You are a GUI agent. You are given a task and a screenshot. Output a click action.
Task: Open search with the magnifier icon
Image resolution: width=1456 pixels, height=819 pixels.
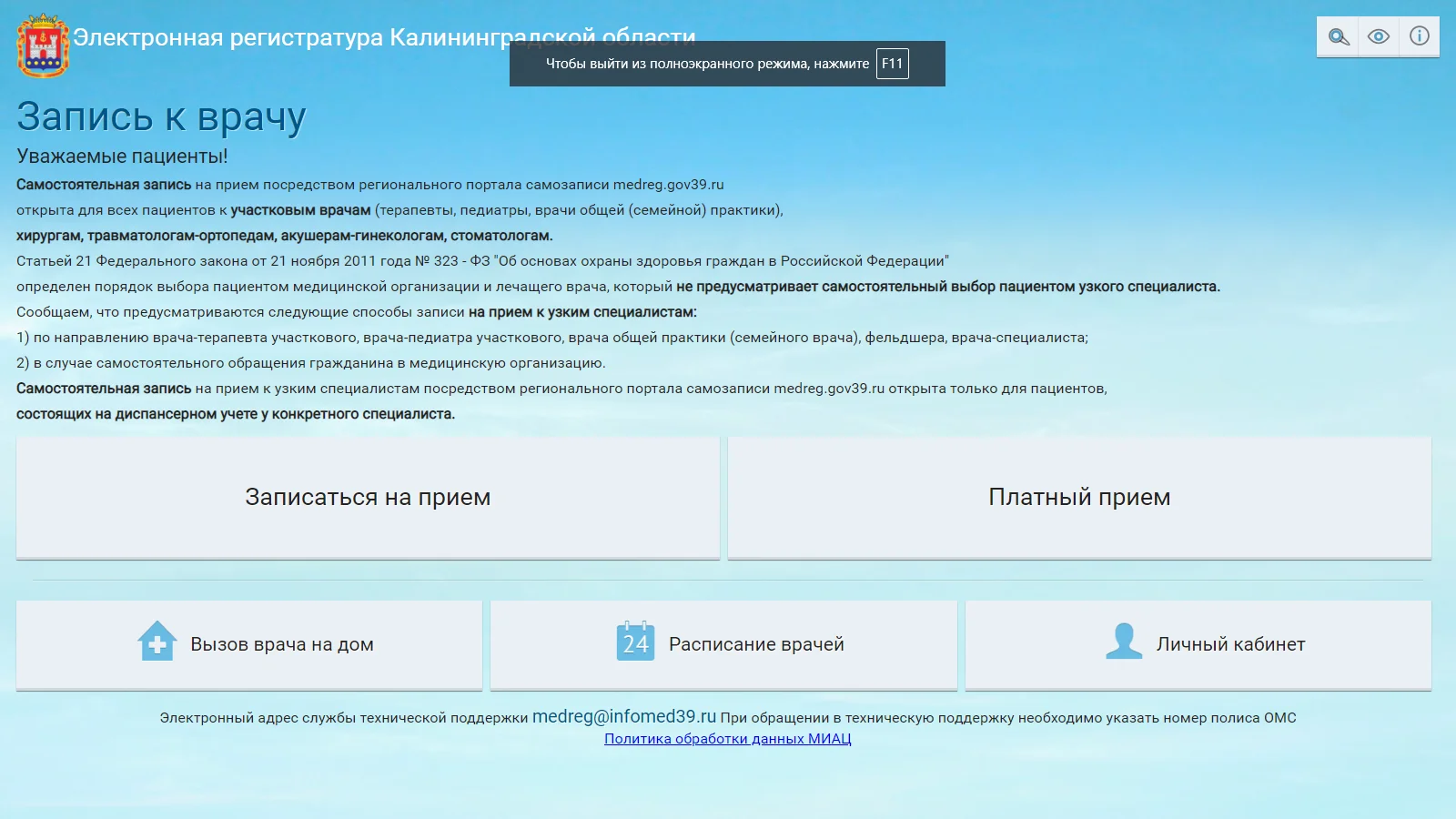coord(1338,37)
